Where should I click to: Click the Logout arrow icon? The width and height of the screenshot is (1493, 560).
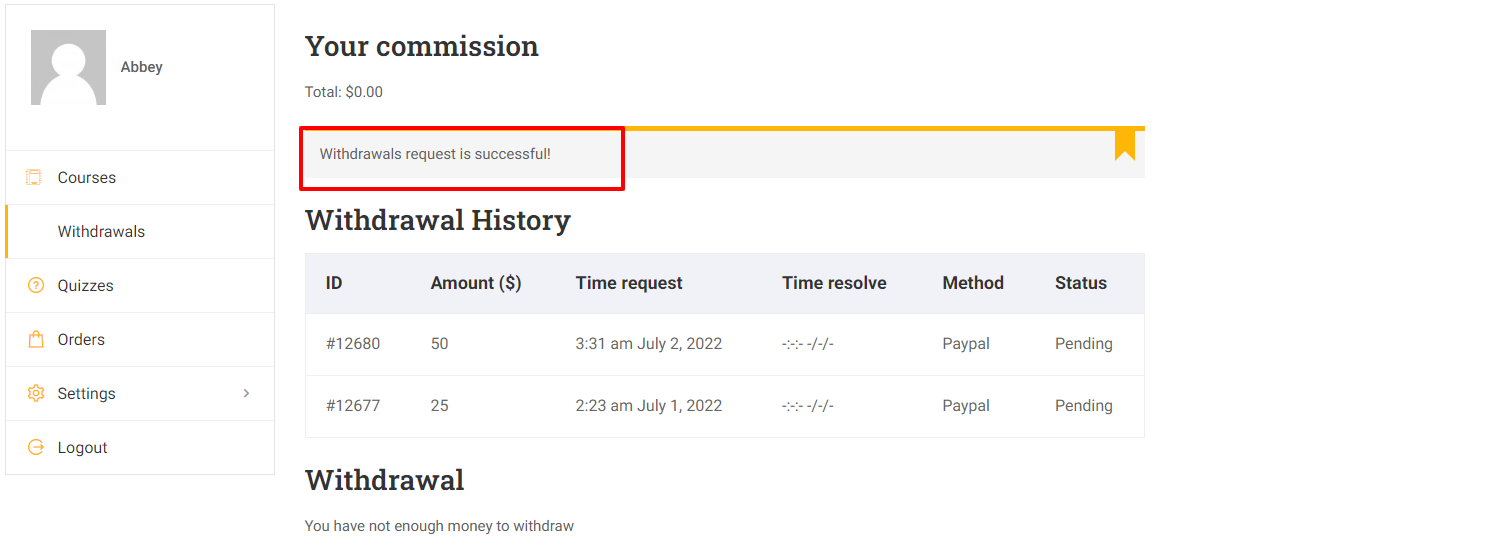coord(36,447)
